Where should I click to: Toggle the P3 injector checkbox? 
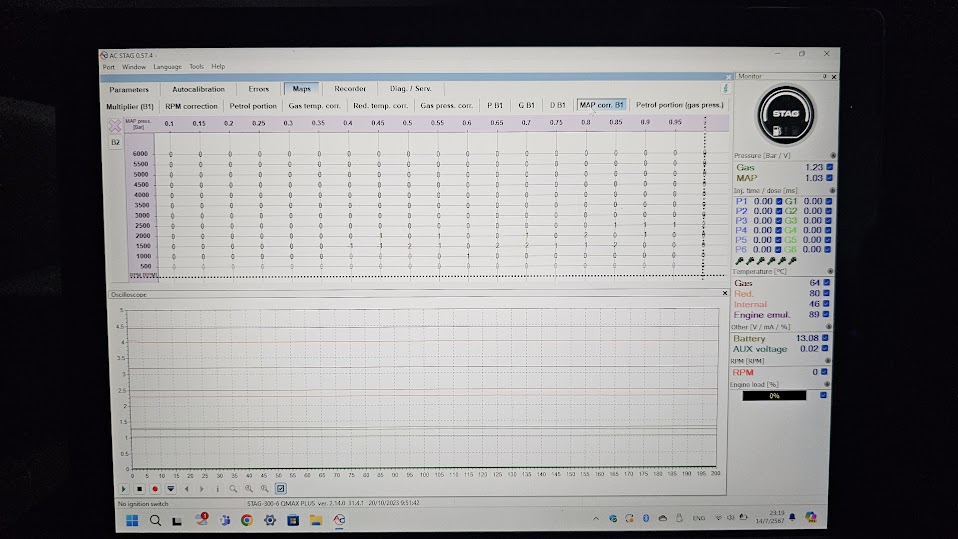click(778, 221)
